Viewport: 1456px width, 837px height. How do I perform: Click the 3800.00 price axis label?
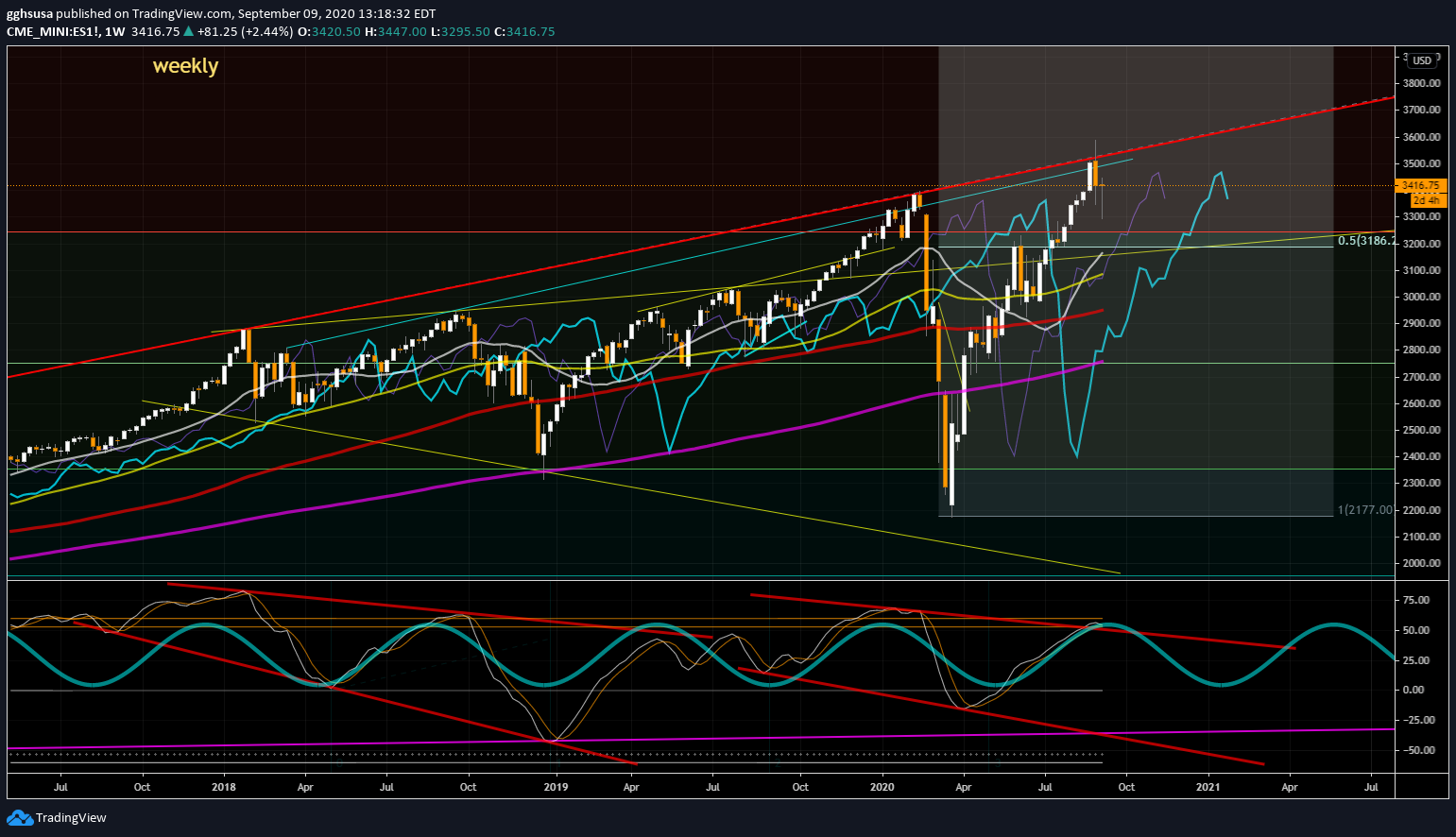point(1421,83)
